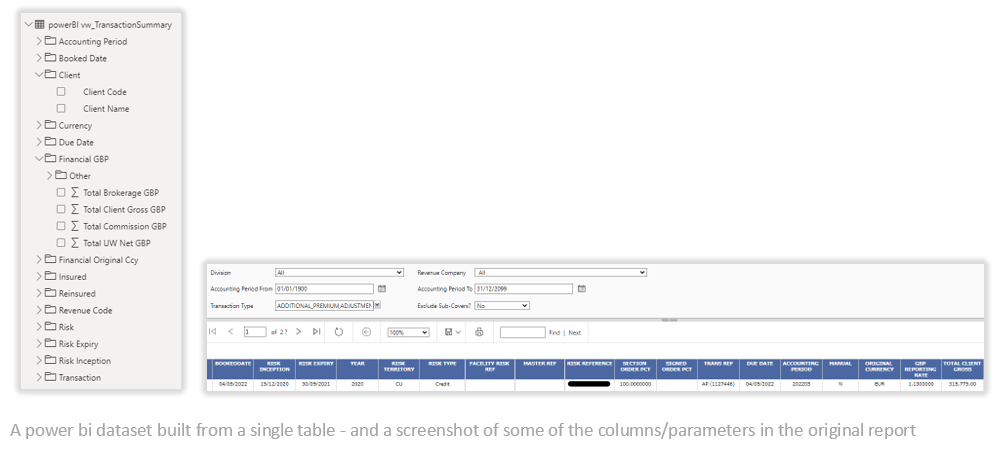Viewport: 1002px width, 456px height.
Task: Open the Division dropdown
Action: [x=339, y=272]
